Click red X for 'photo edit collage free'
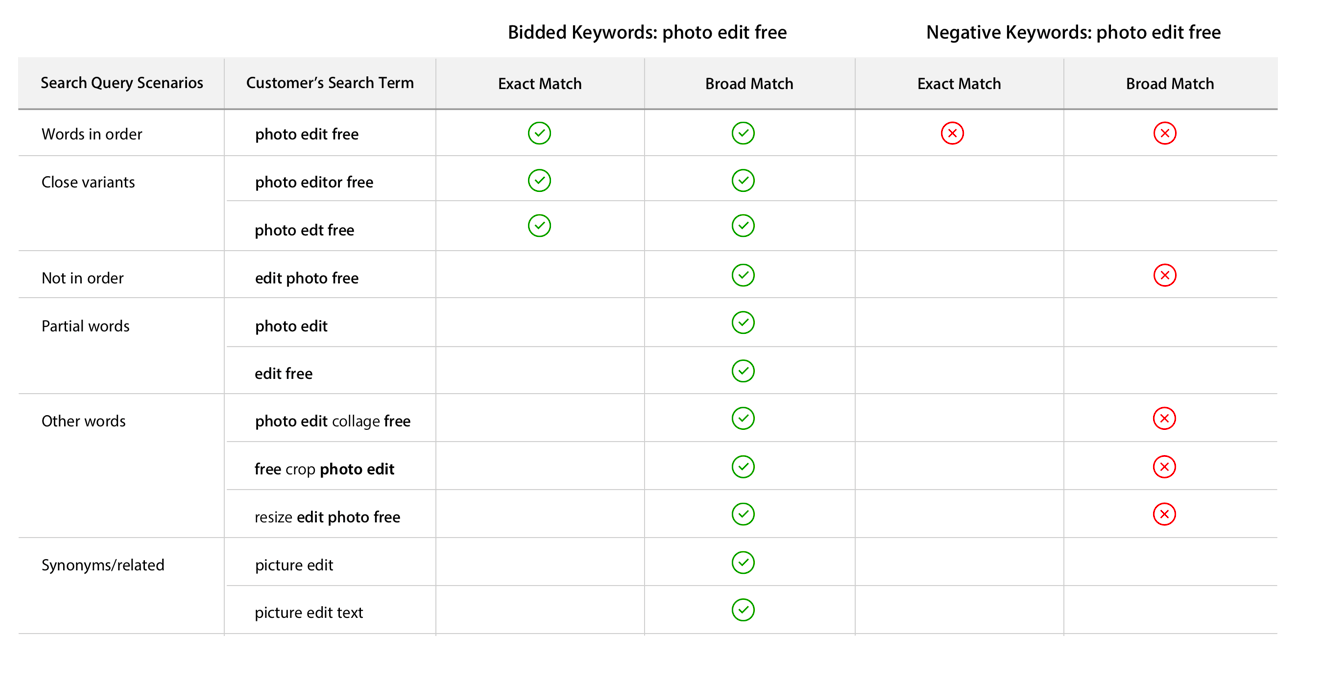Screen dimensions: 1326x678 point(1164,418)
